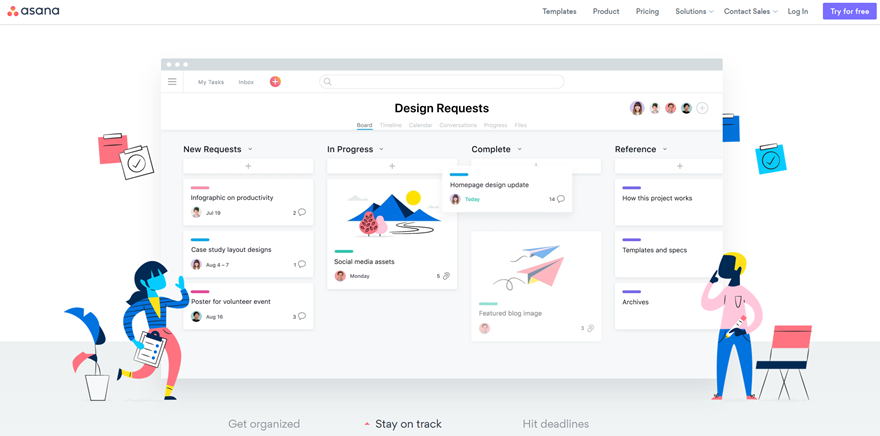Open the How this project works card
The height and width of the screenshot is (436, 880).
(x=668, y=203)
